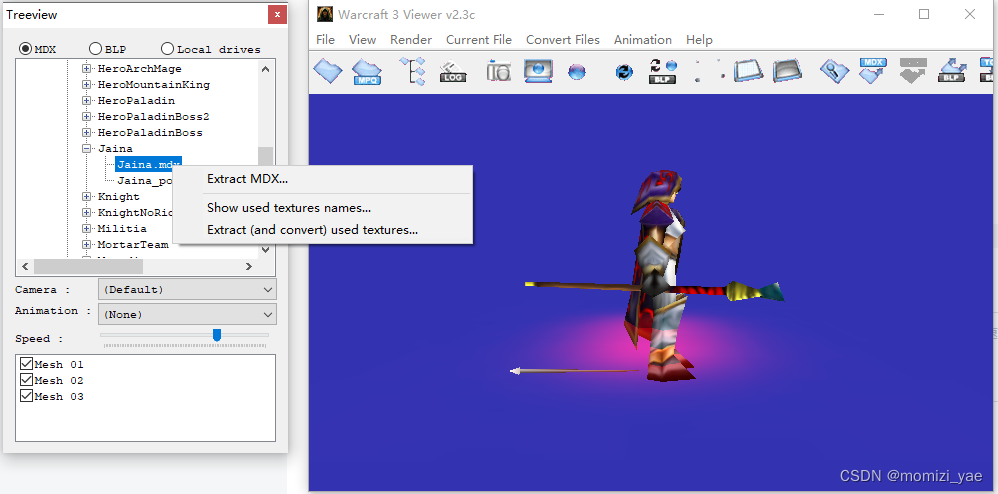Click the BLP export arrows toolbar icon

click(x=952, y=71)
